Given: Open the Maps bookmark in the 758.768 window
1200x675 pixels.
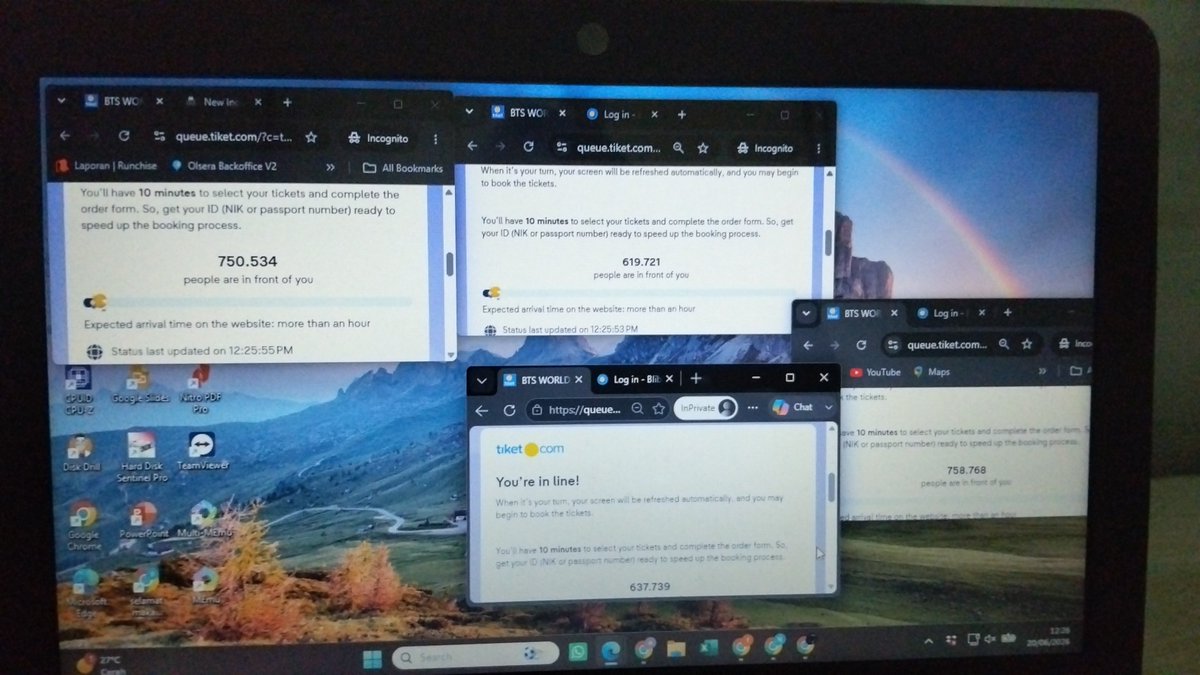Looking at the screenshot, I should (930, 371).
